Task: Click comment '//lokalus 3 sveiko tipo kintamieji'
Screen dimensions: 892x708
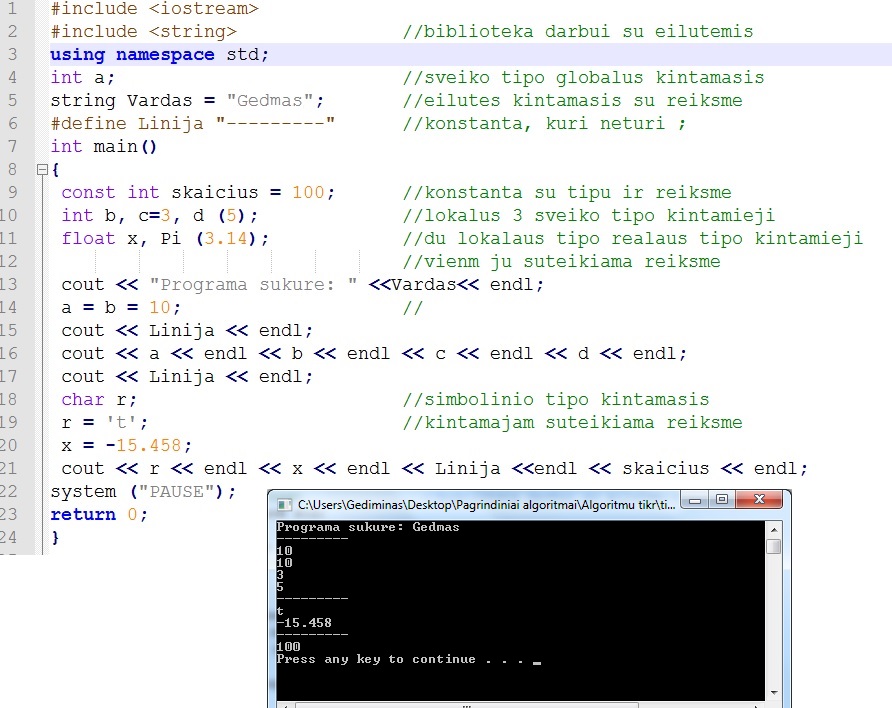Action: click(589, 216)
